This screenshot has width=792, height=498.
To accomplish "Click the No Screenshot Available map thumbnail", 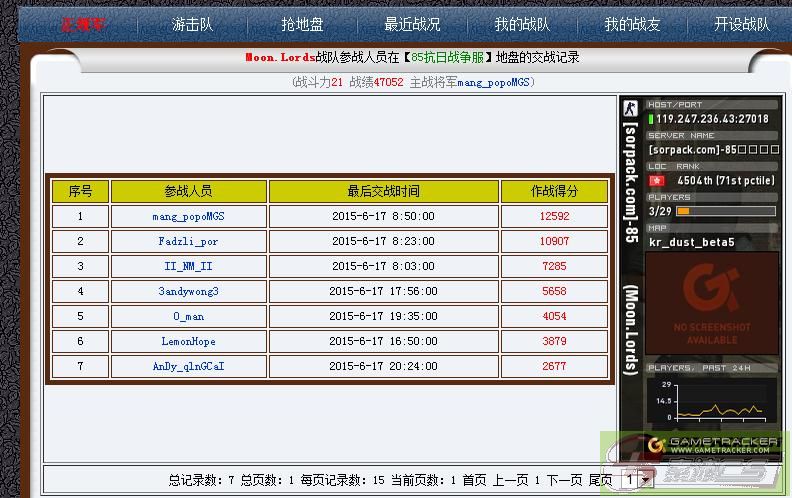I will 712,303.
